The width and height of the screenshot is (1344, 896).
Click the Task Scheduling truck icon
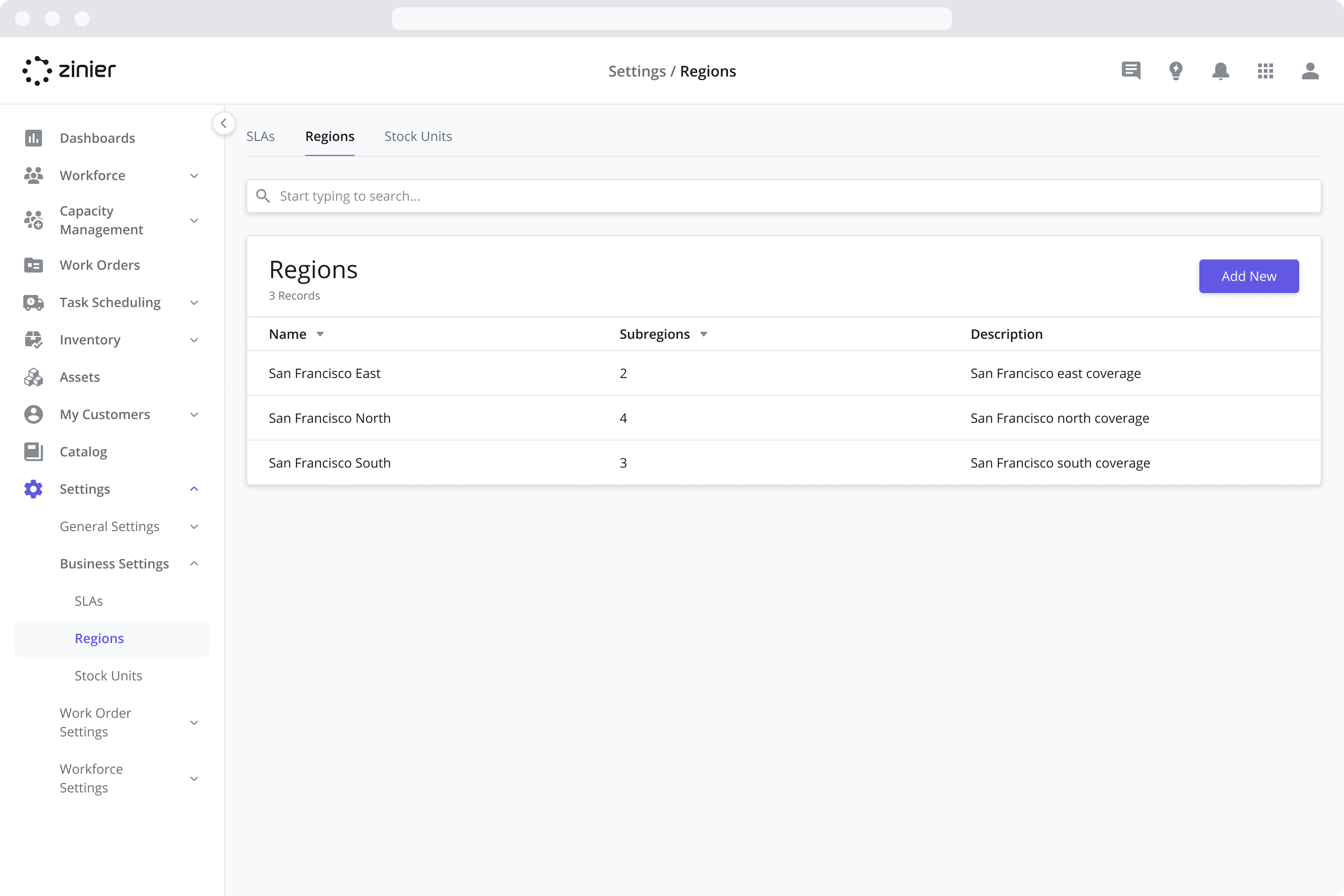[x=34, y=302]
